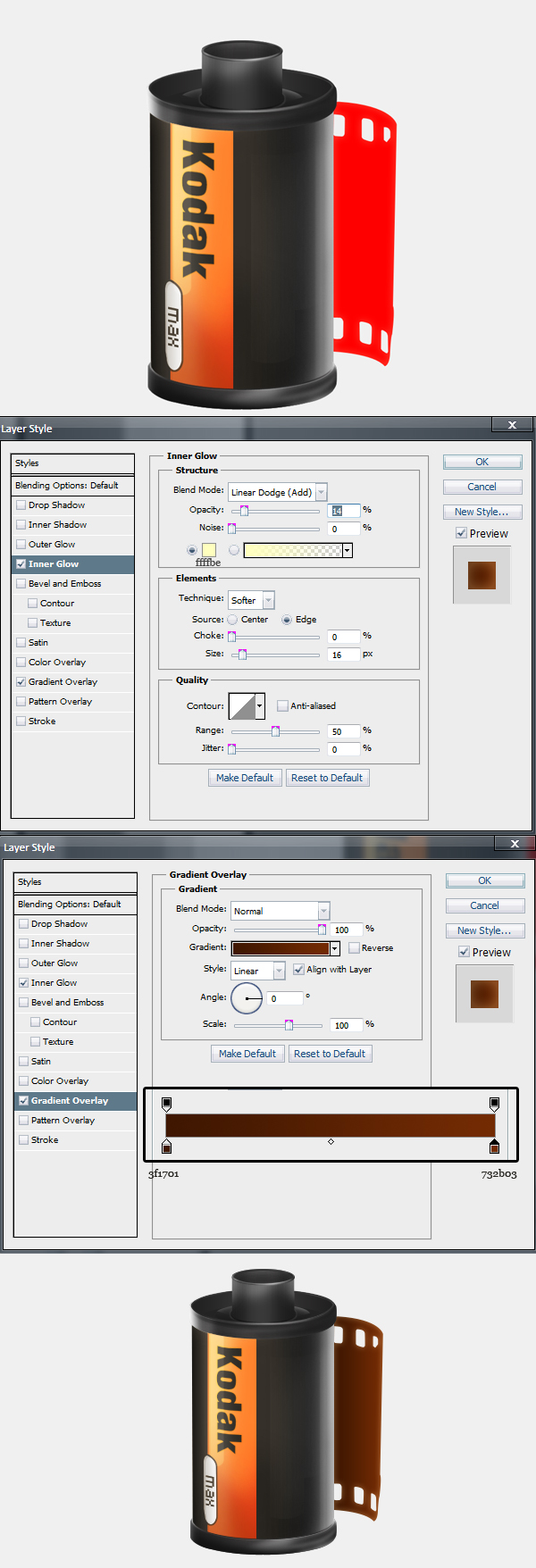
Task: Click Make Default in the Inner Glow dialog
Action: coord(245,778)
